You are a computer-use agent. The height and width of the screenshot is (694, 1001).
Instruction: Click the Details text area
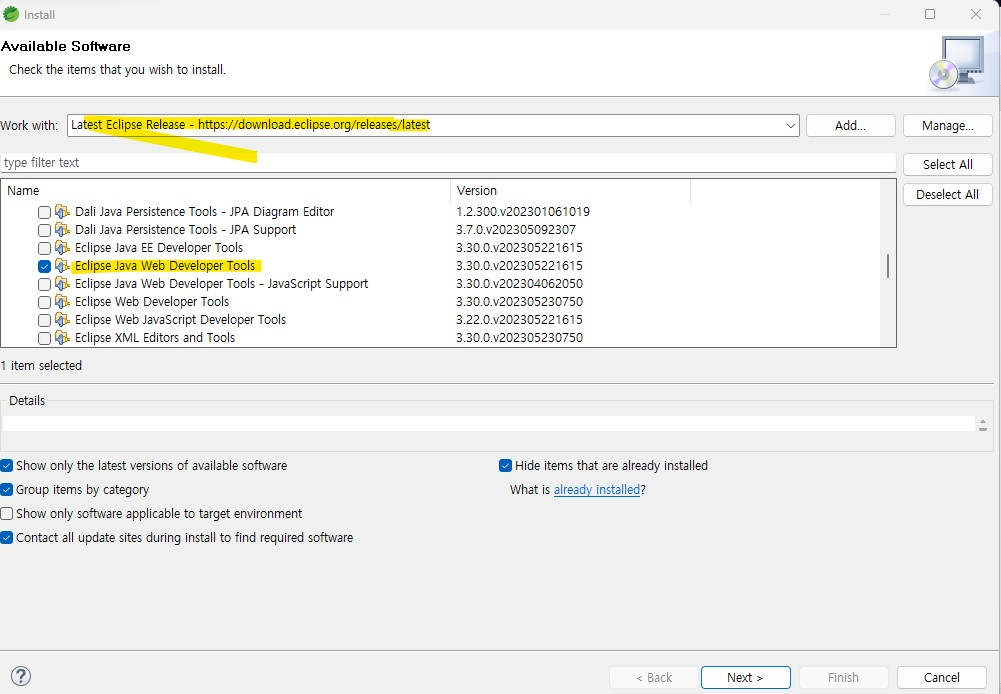tap(488, 424)
